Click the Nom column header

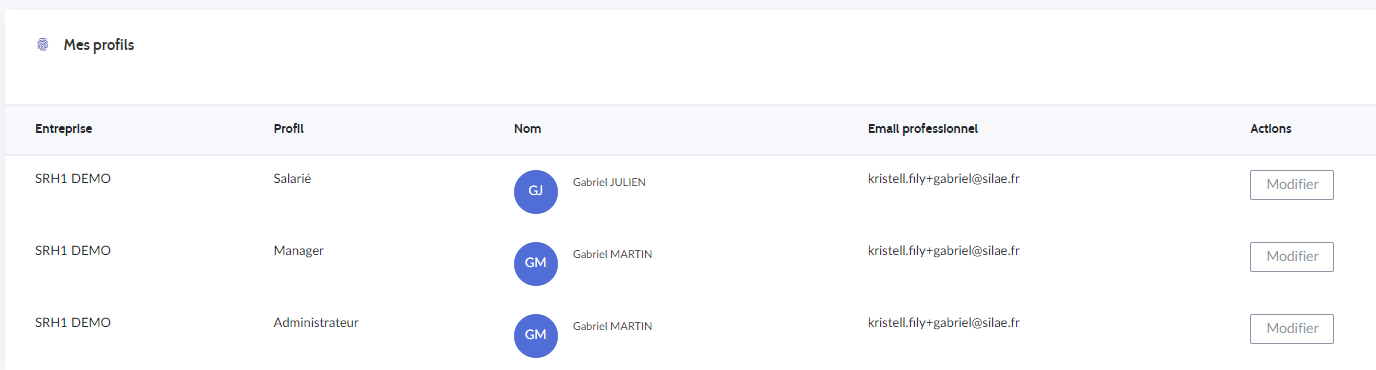point(528,129)
